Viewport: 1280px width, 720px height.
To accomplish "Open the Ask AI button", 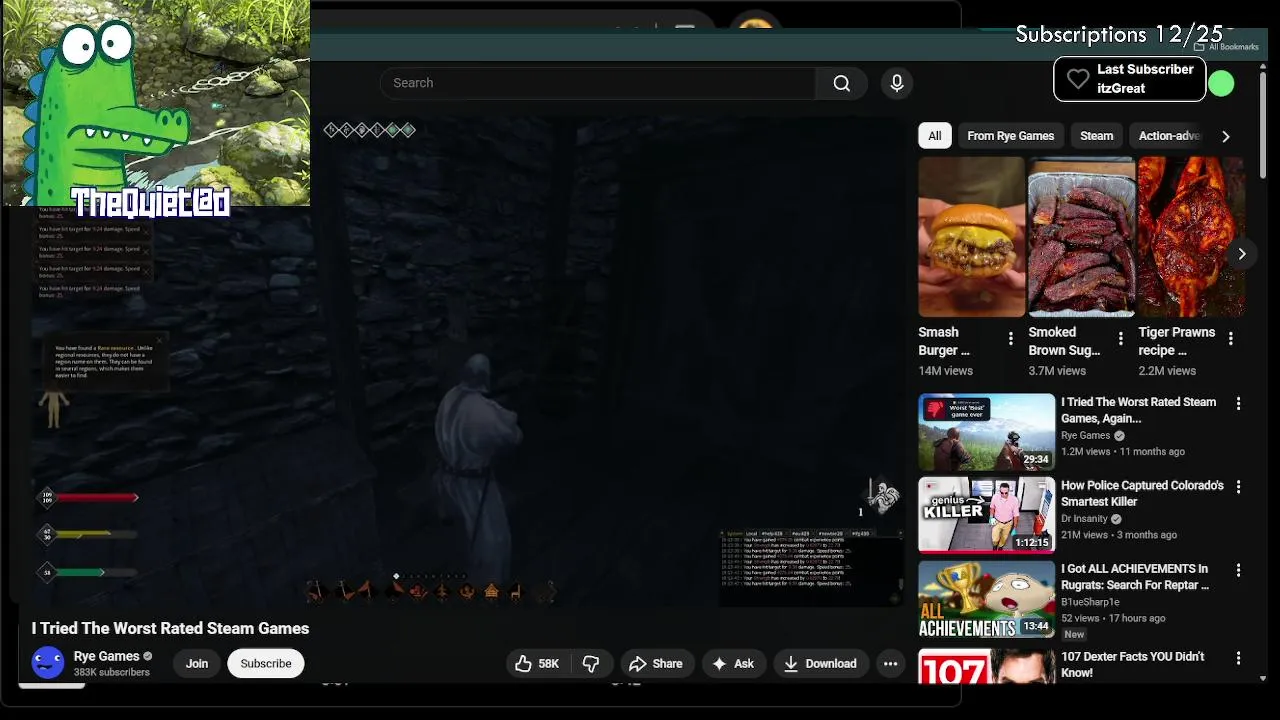I will pos(733,663).
